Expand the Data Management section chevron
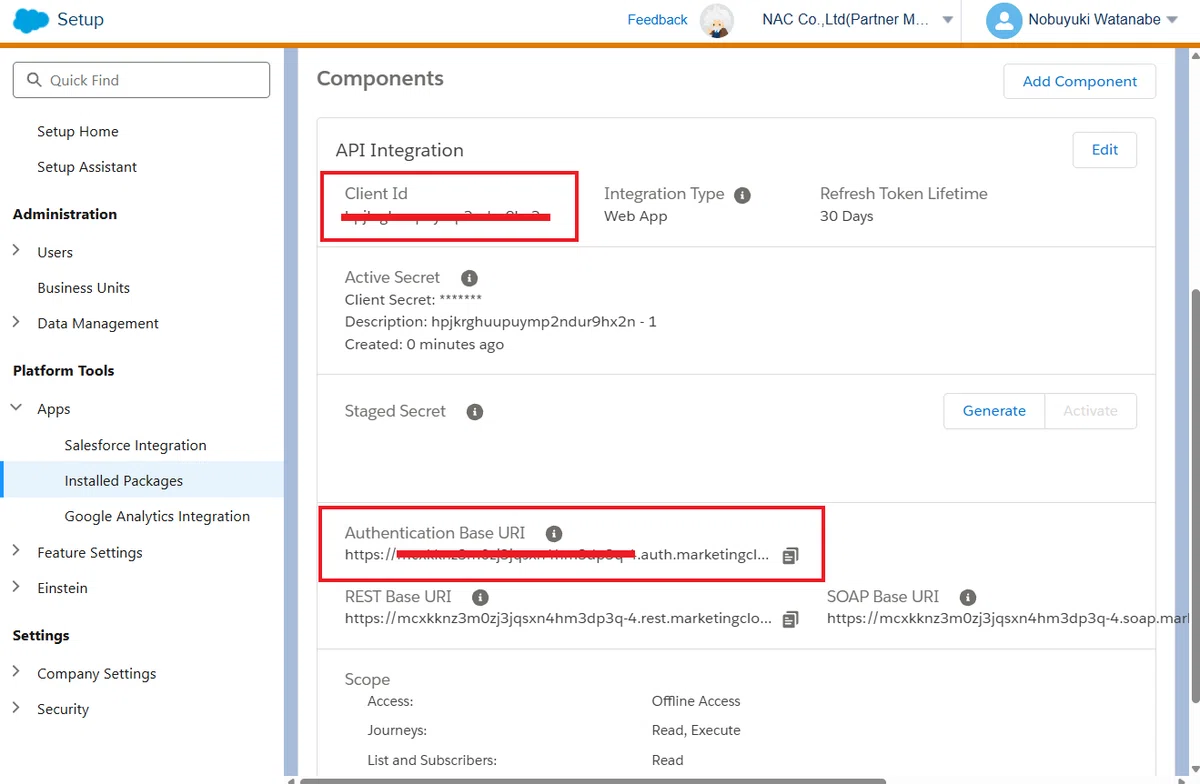The width and height of the screenshot is (1200, 784). coord(16,322)
